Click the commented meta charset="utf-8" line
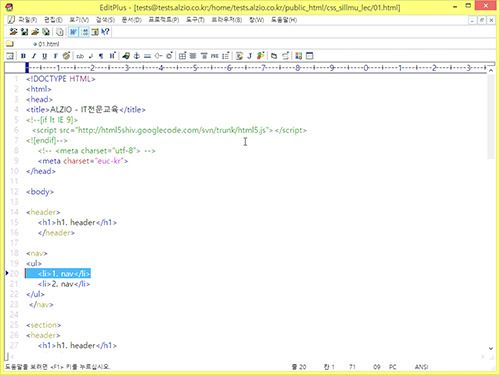The width and height of the screenshot is (500, 375). [97, 151]
